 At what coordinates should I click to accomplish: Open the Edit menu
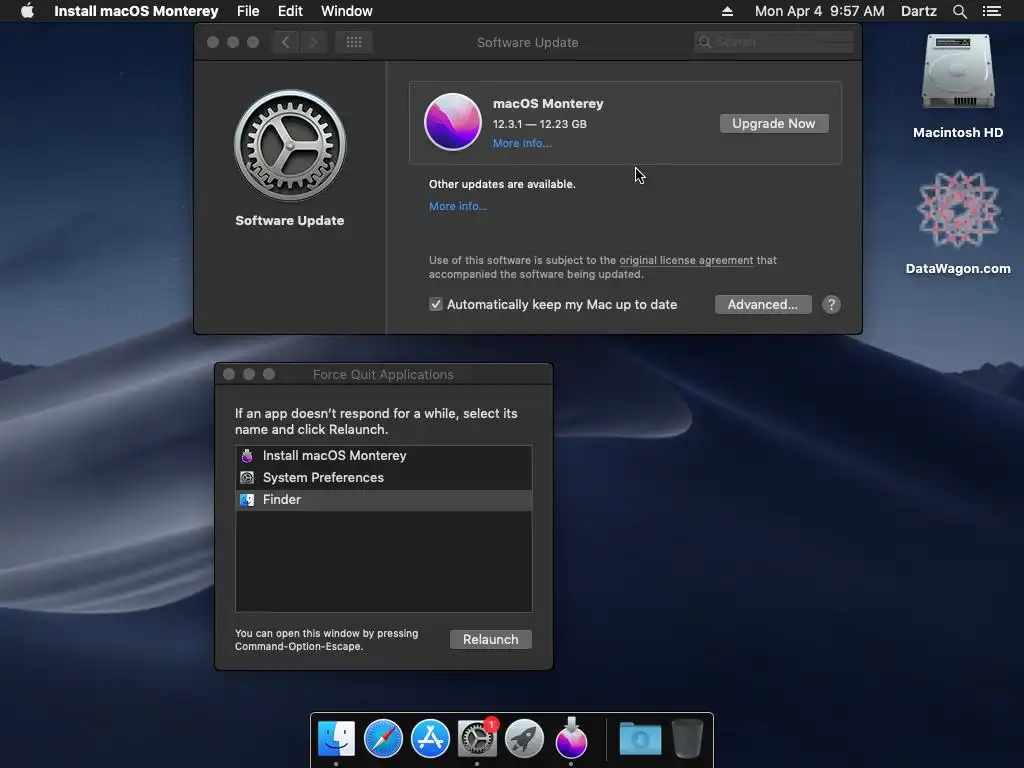pos(290,11)
